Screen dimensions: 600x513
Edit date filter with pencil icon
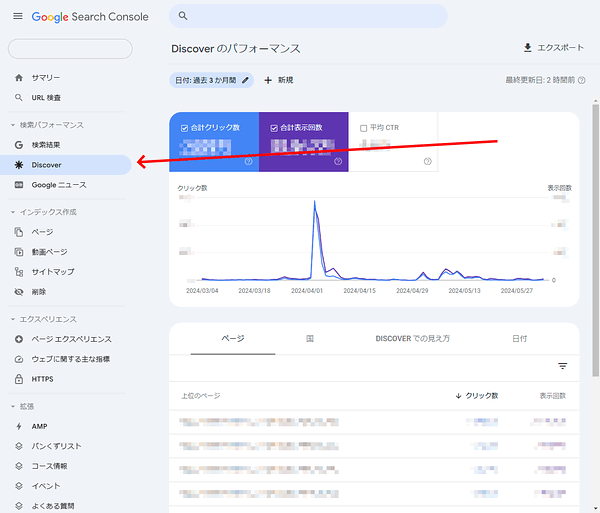pyautogui.click(x=245, y=80)
